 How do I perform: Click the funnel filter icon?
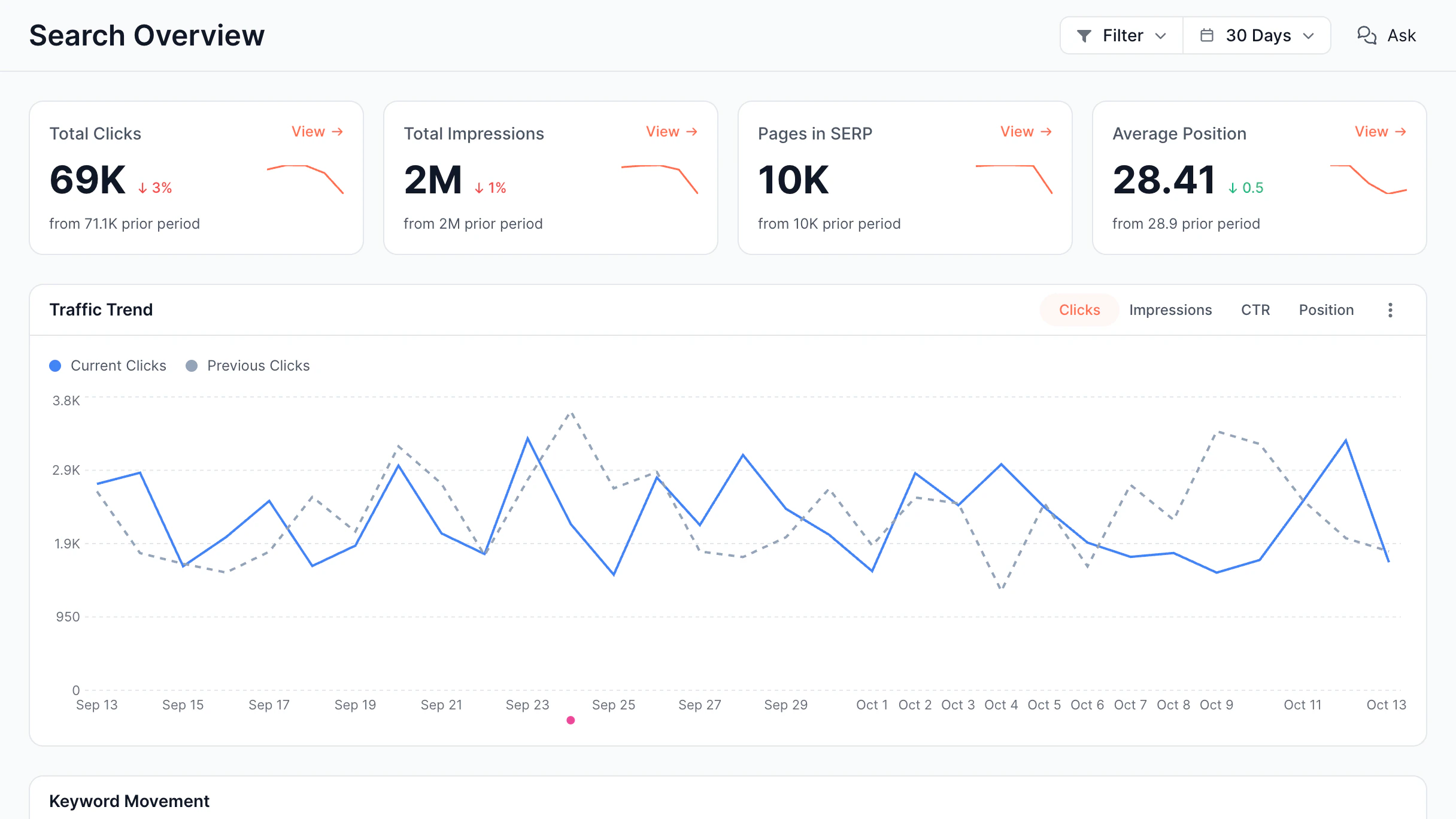click(x=1084, y=36)
